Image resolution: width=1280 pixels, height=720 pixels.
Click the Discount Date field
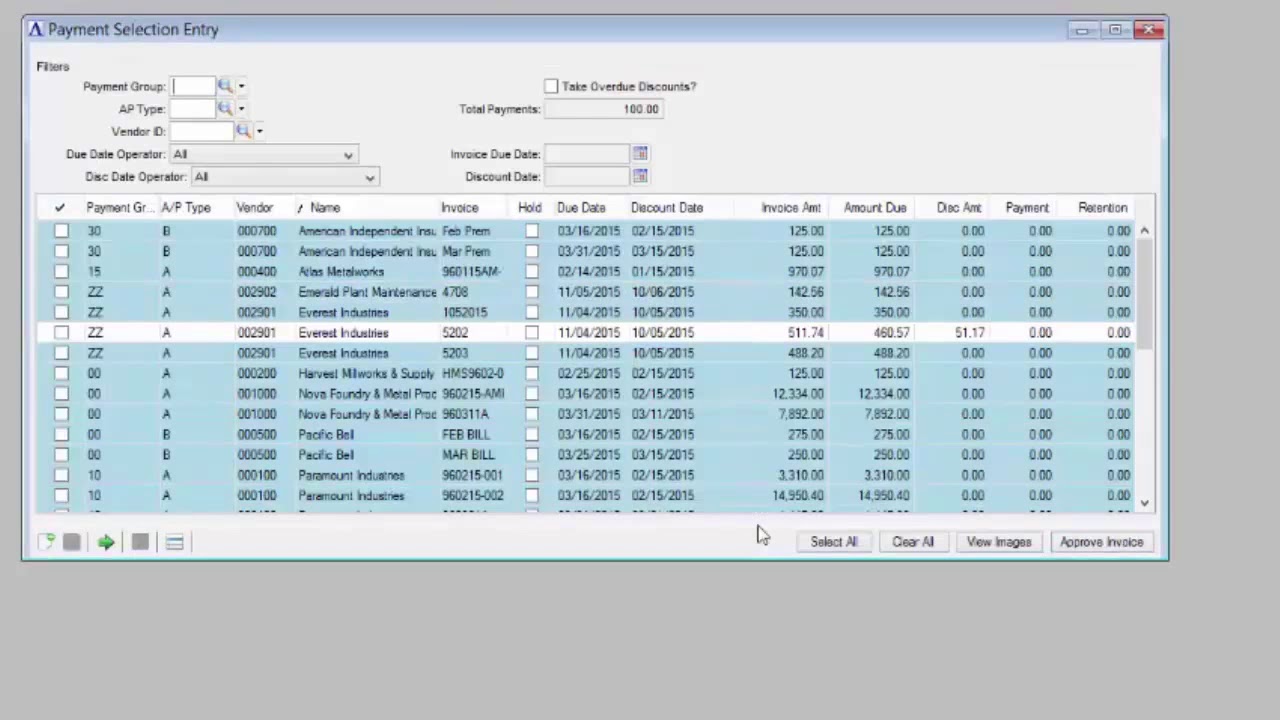click(587, 177)
